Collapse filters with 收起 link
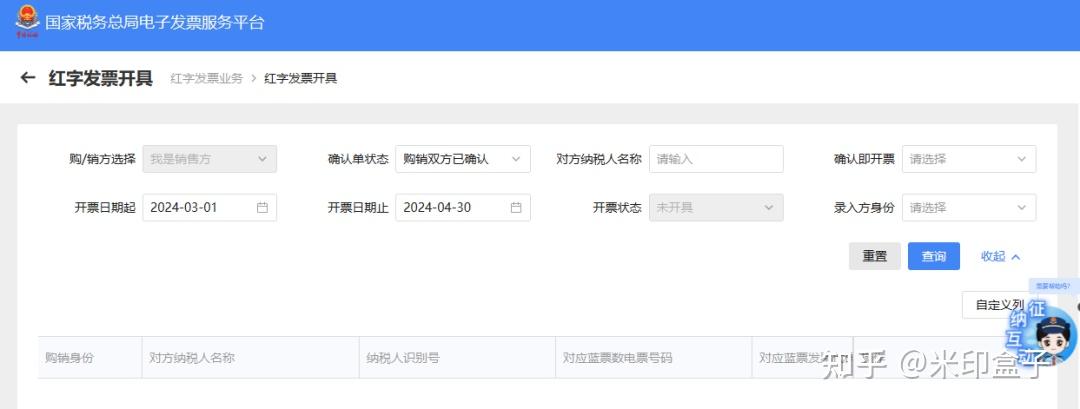 (x=1000, y=256)
